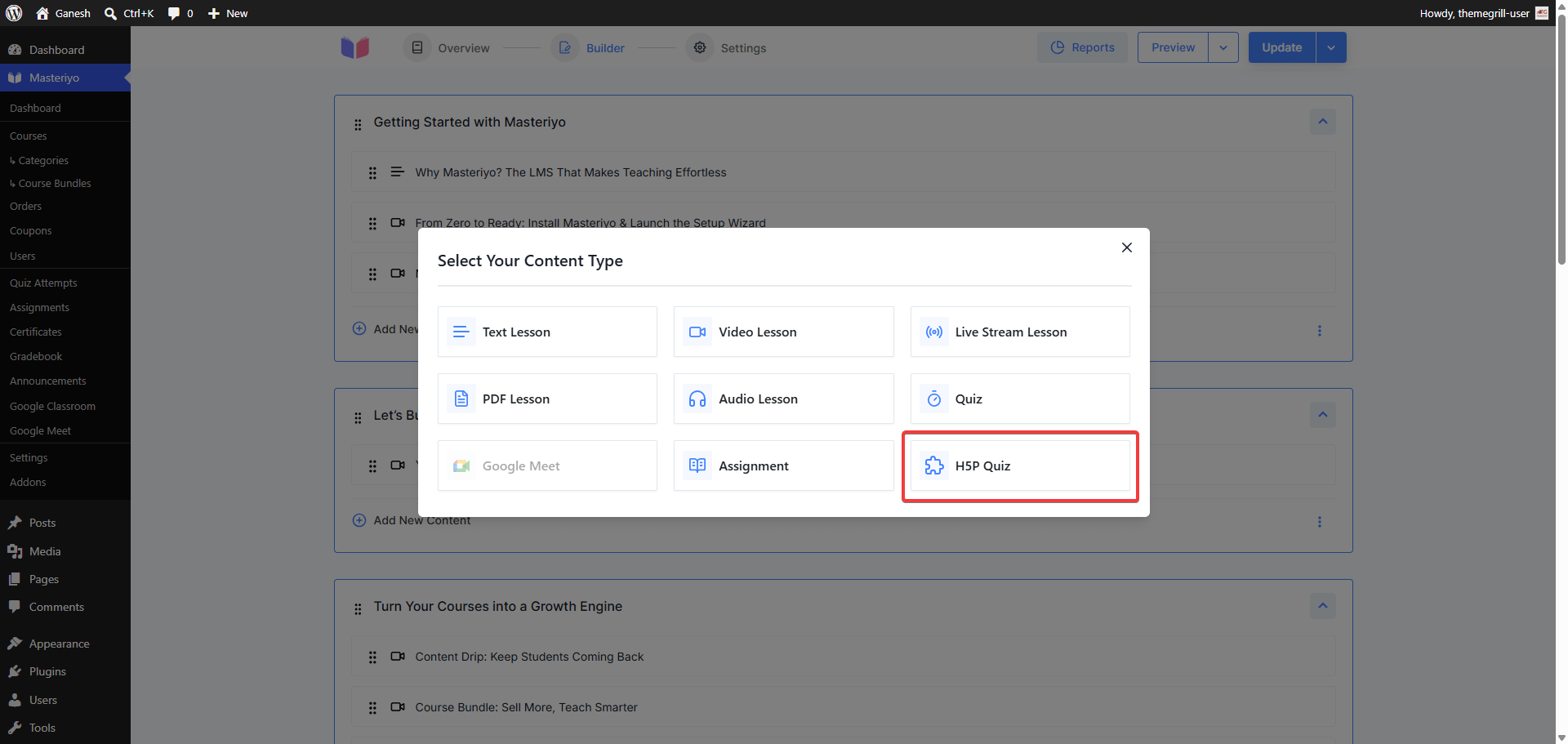
Task: Grab drag handle of Turn Your Courses section
Action: pos(358,609)
